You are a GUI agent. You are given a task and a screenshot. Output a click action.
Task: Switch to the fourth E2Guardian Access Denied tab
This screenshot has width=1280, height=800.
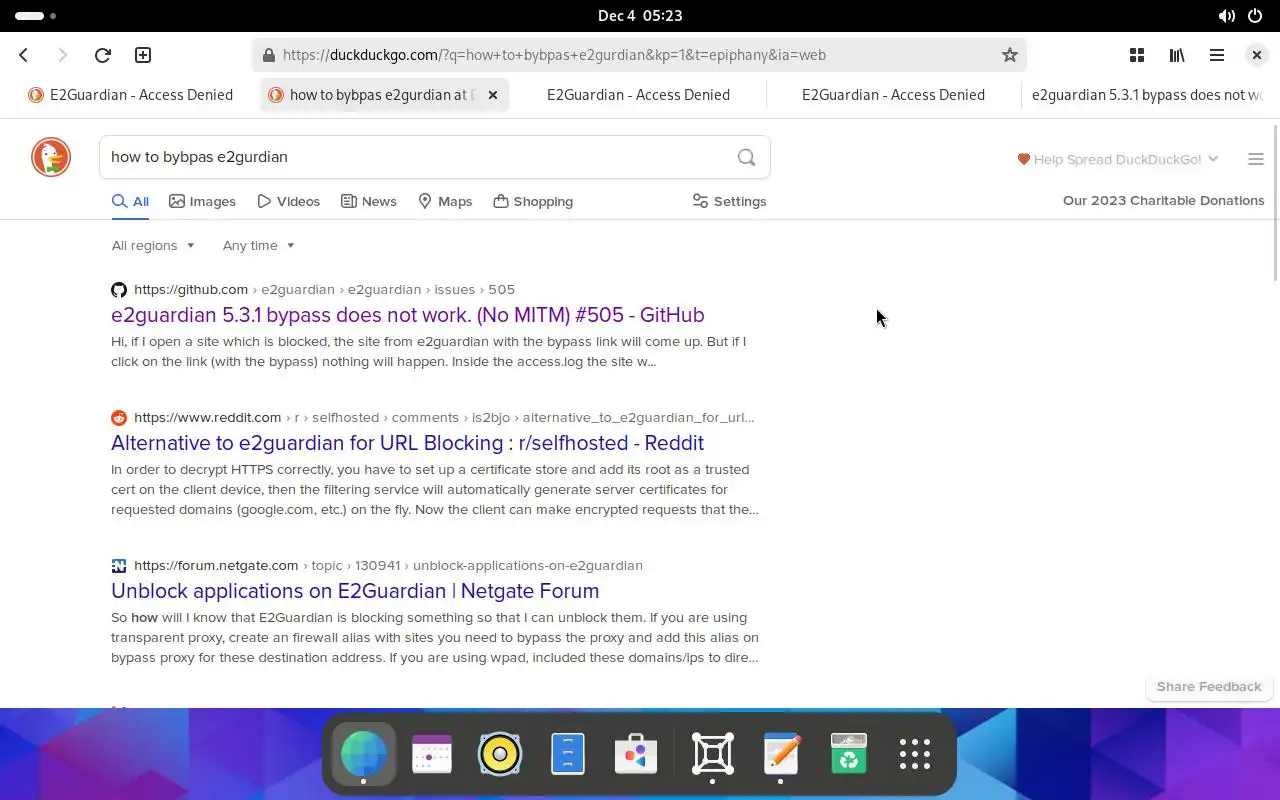[893, 95]
